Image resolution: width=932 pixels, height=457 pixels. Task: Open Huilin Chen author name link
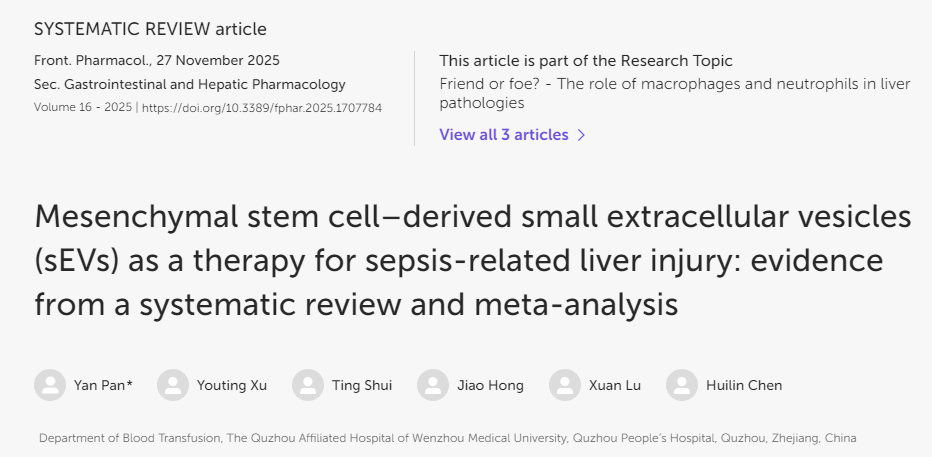tap(742, 385)
